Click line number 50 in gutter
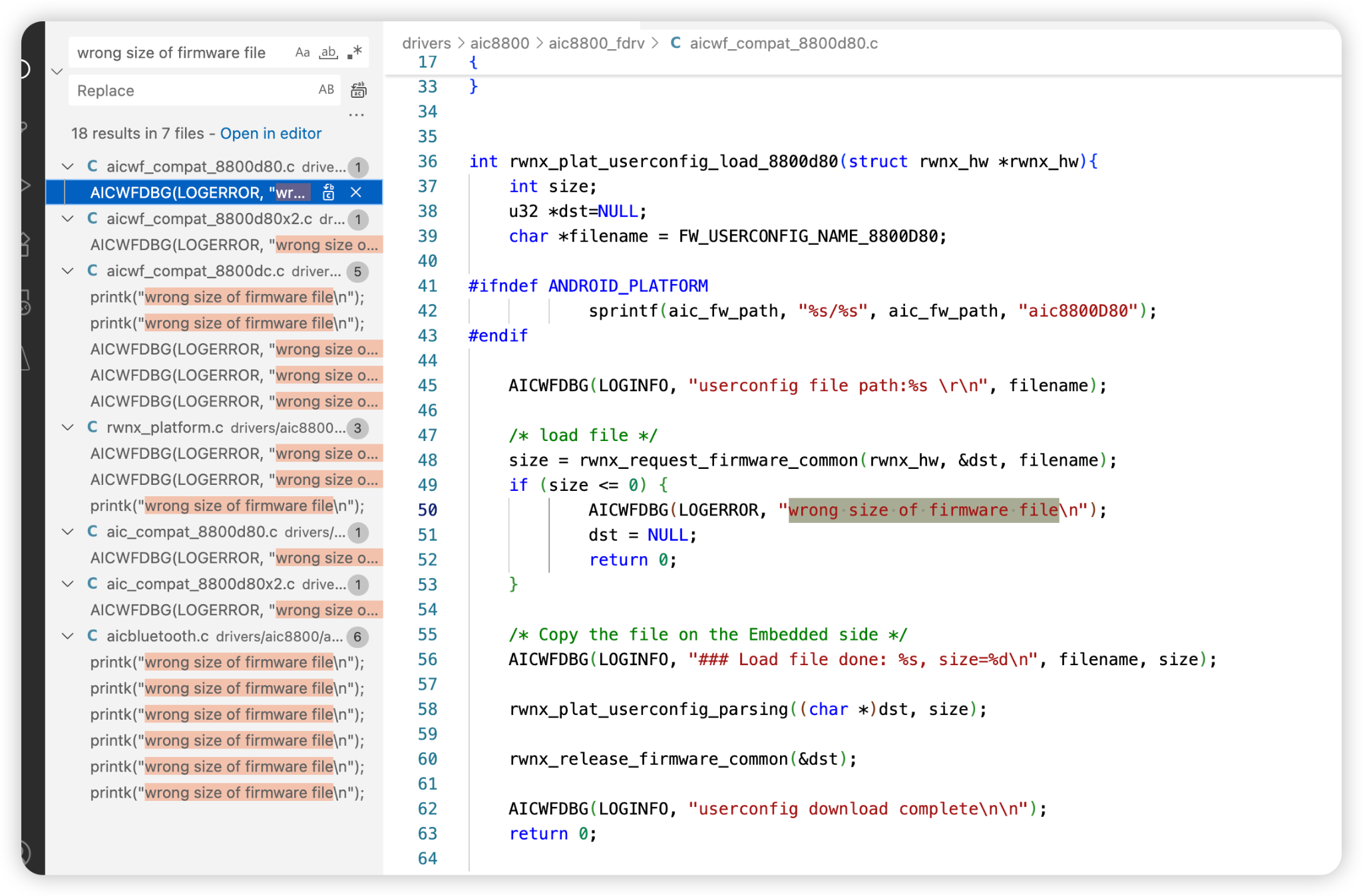The height and width of the screenshot is (896, 1363). tap(427, 510)
